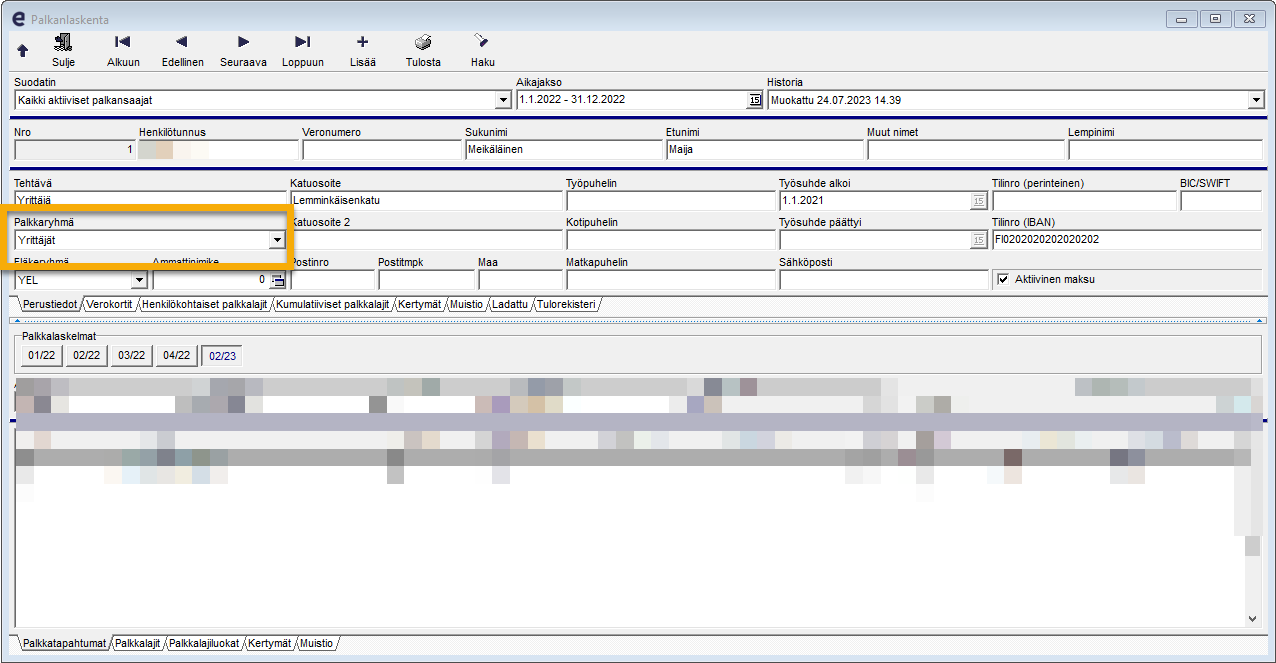Jump to last record with Loppuun
Screen dimensions: 1276x663
302,42
